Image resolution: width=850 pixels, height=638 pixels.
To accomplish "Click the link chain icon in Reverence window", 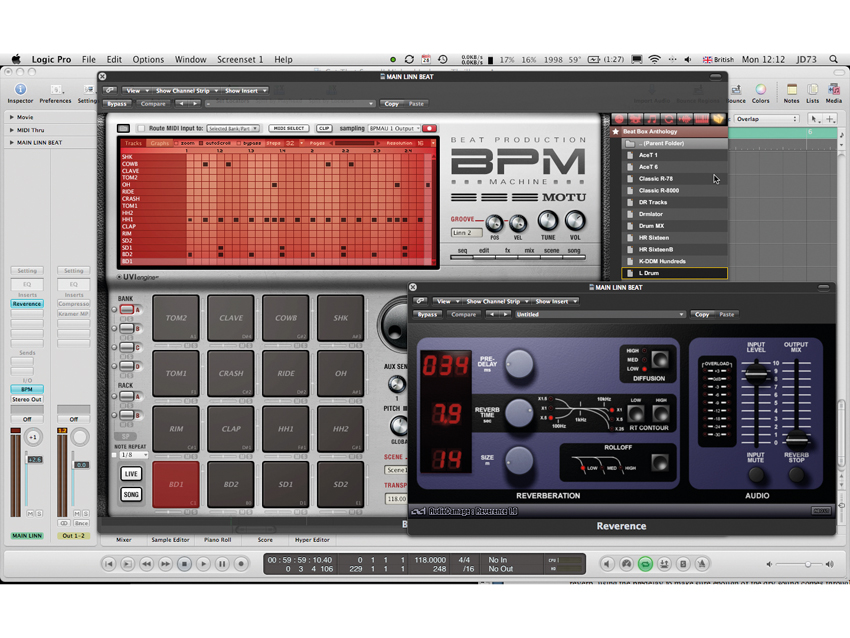I will 421,301.
